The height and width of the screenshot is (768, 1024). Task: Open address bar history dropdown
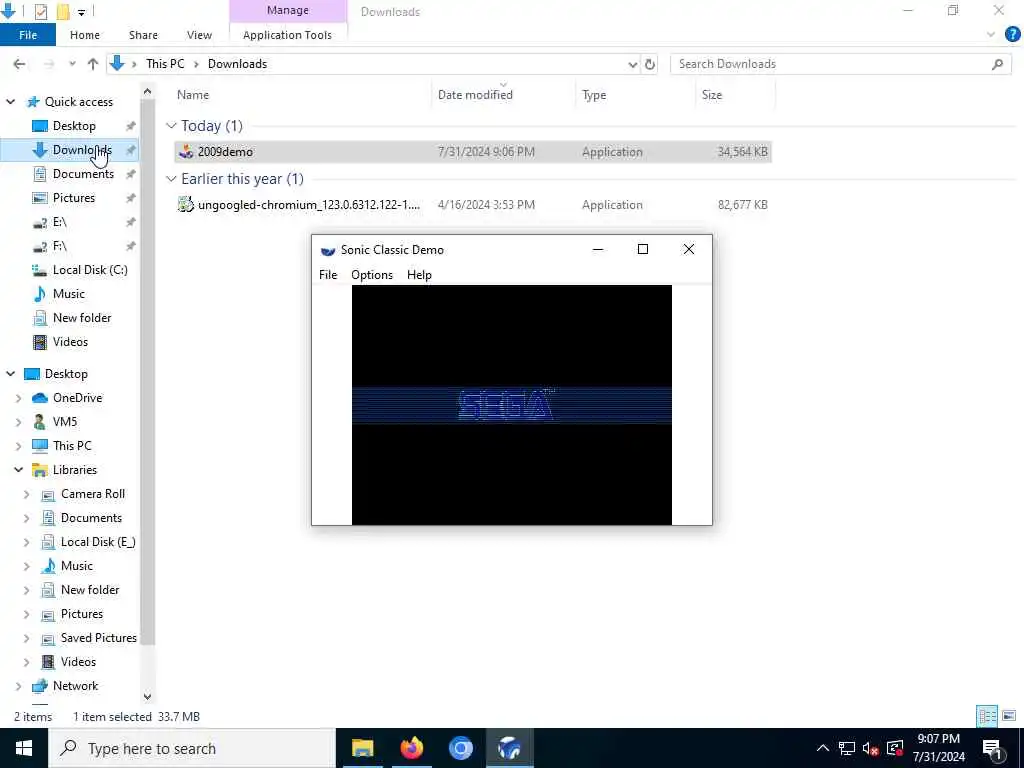coord(632,64)
